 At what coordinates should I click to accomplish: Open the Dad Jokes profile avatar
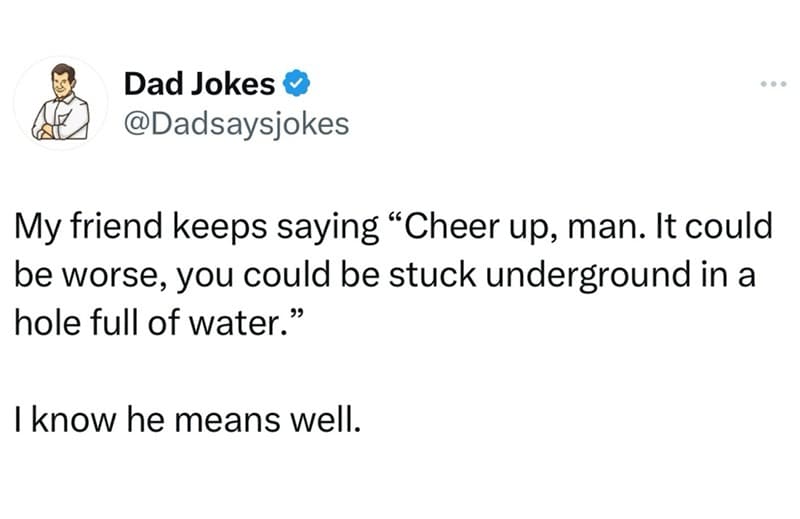click(x=61, y=102)
